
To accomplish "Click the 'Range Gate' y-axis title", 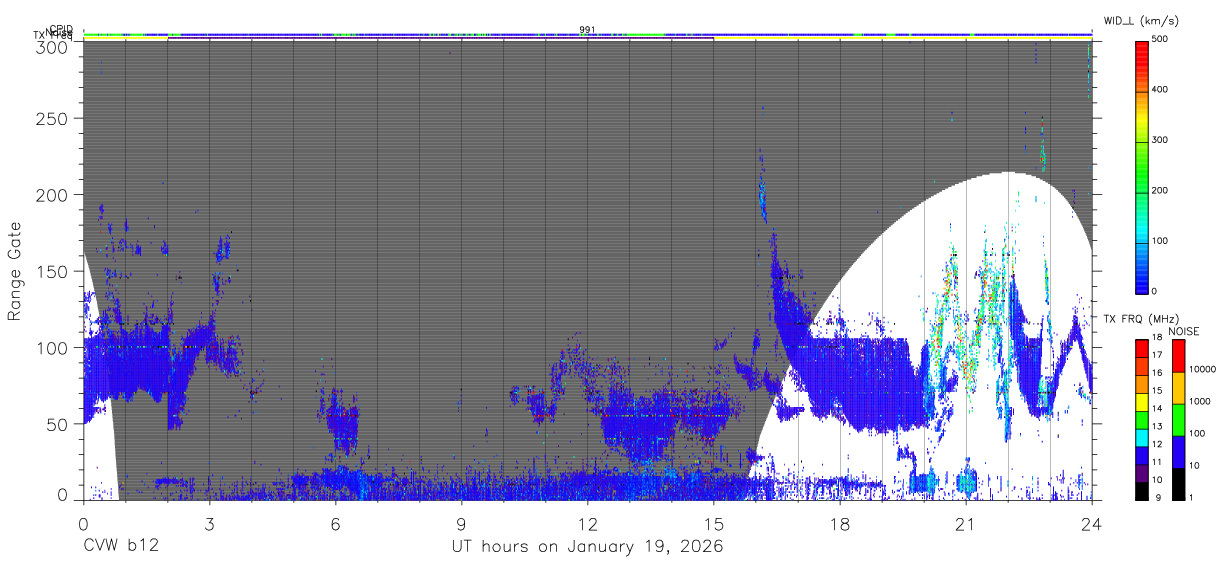I will 15,273.
